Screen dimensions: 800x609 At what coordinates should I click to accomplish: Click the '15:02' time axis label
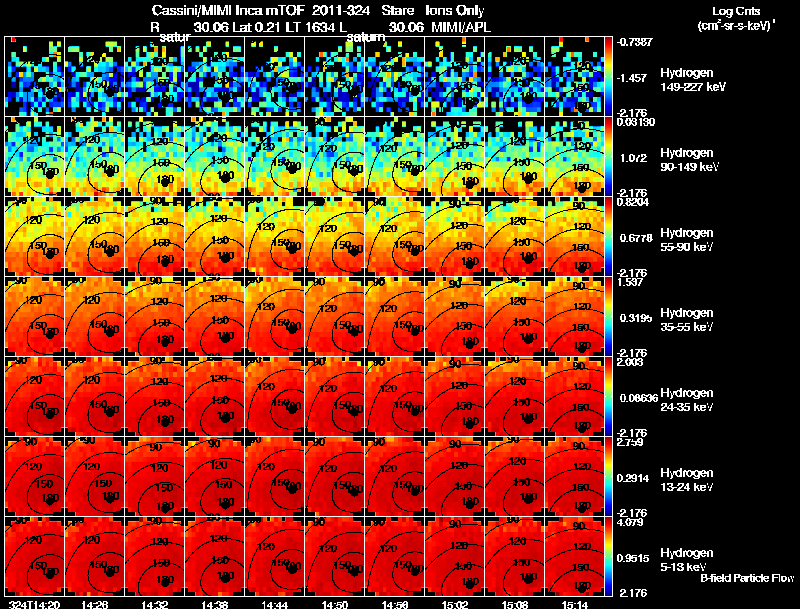pyautogui.click(x=455, y=604)
